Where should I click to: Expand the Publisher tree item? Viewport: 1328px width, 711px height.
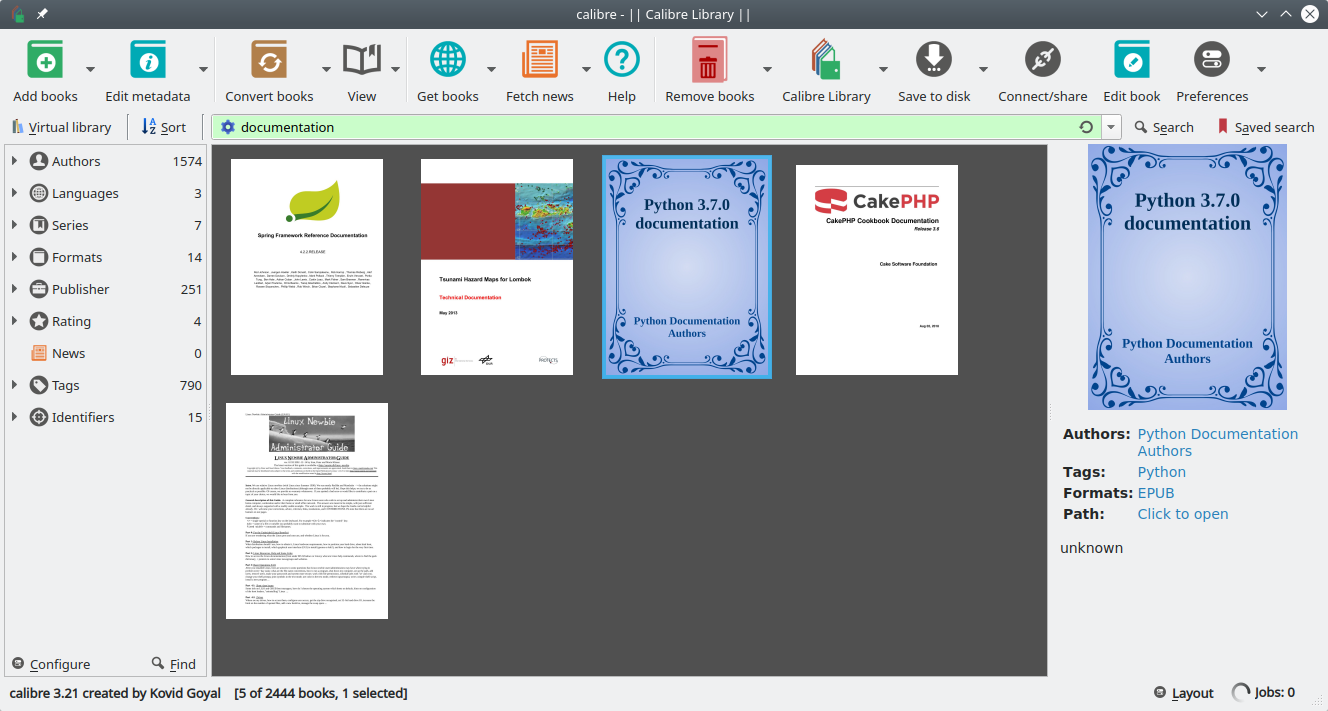[x=14, y=289]
